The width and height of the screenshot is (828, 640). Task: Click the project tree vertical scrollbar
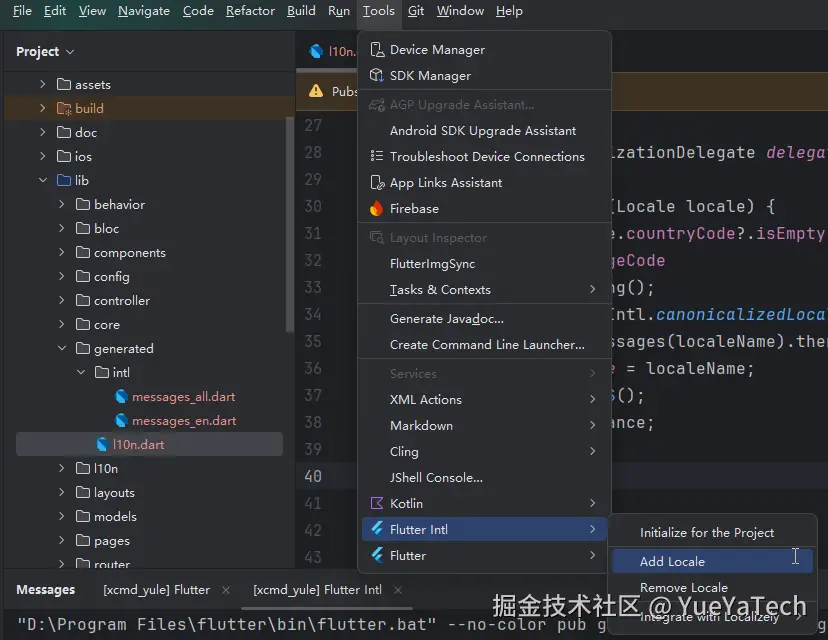point(289,224)
